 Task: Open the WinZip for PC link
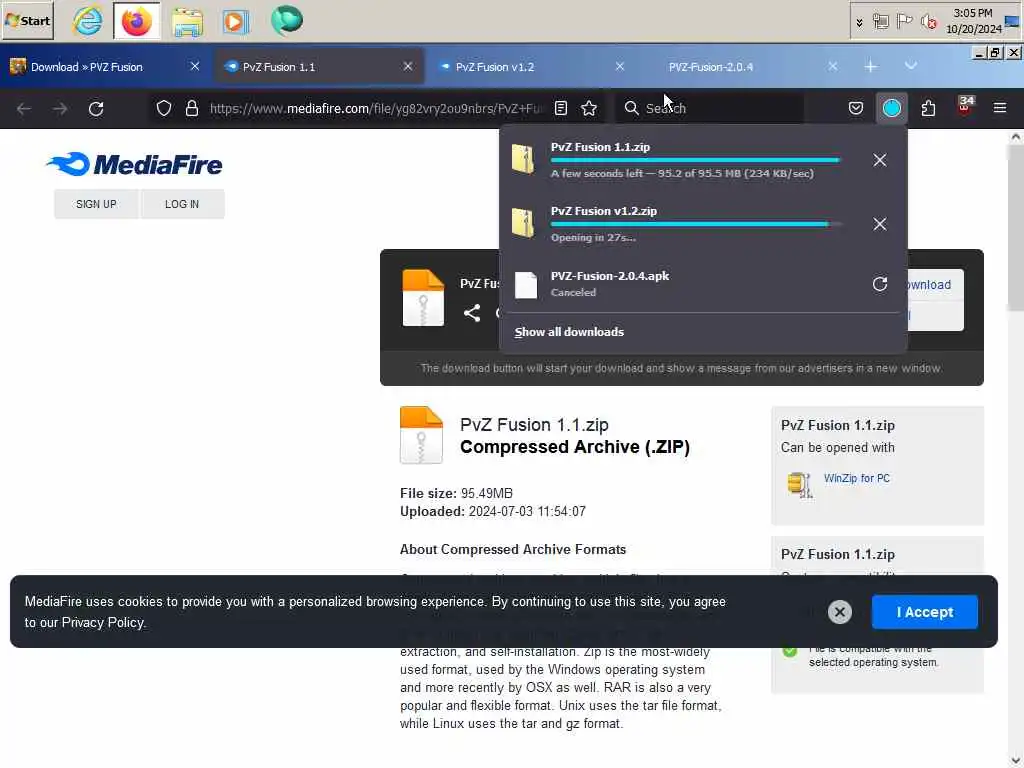(x=856, y=479)
